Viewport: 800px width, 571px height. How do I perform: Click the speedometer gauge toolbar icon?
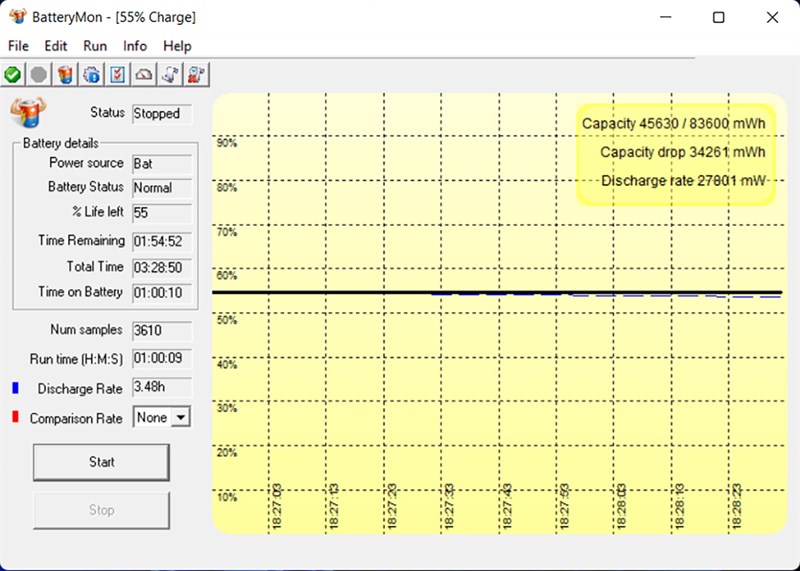(x=144, y=75)
